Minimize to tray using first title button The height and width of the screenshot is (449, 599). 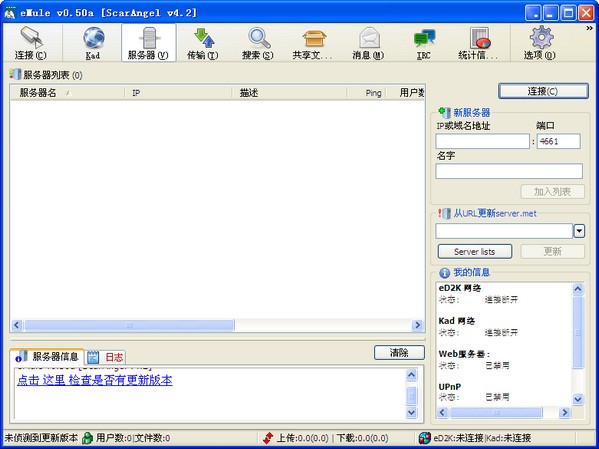pos(533,13)
